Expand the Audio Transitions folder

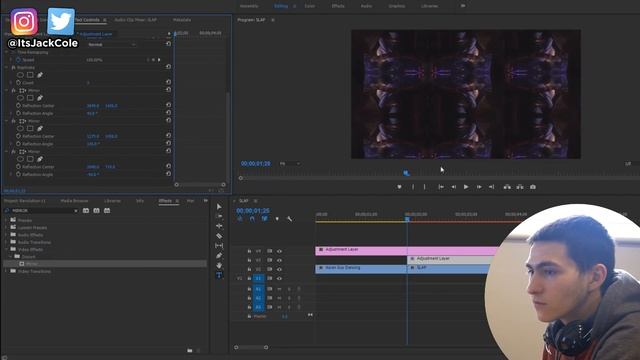pos(6,242)
